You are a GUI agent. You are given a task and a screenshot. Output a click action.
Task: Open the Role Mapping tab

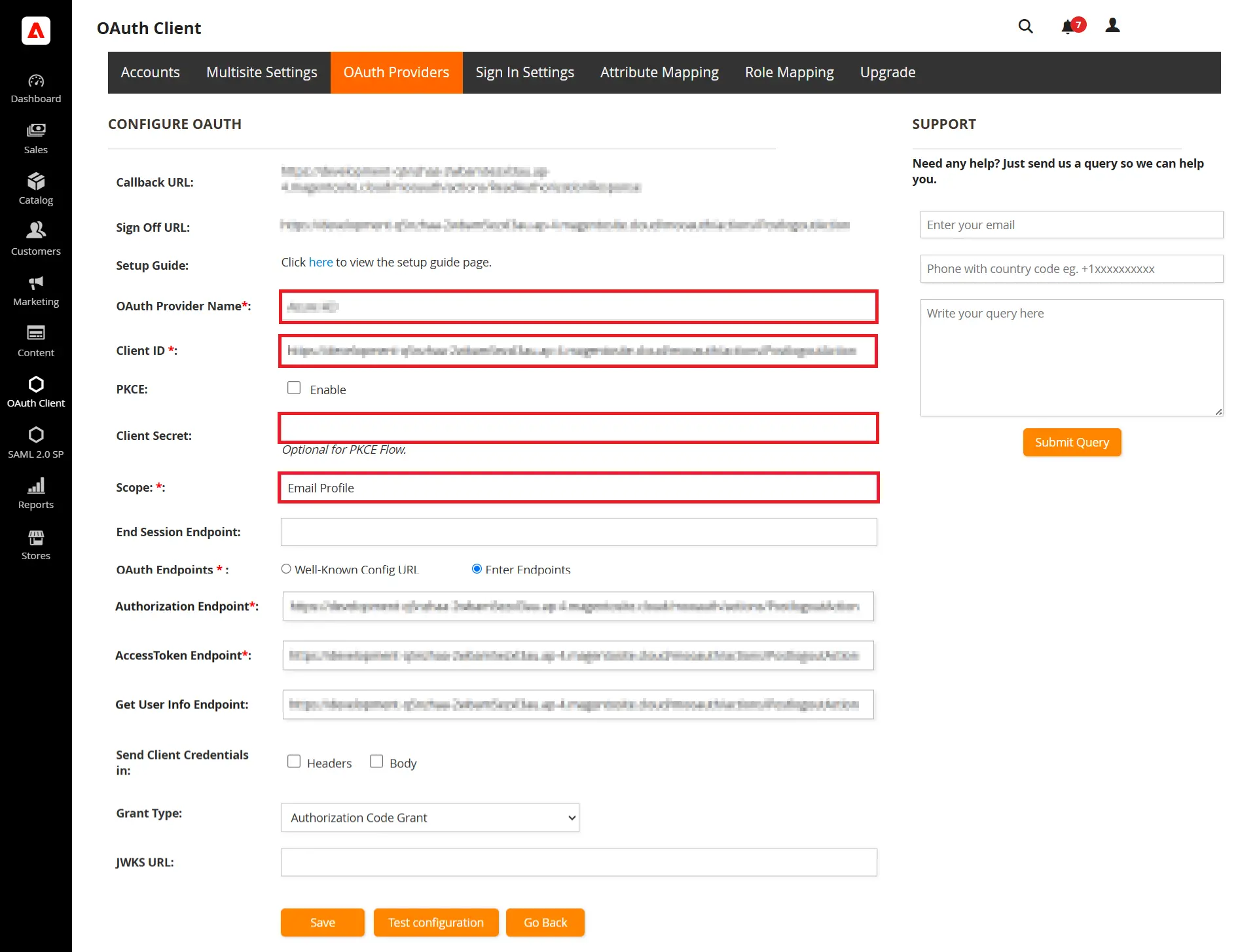790,72
